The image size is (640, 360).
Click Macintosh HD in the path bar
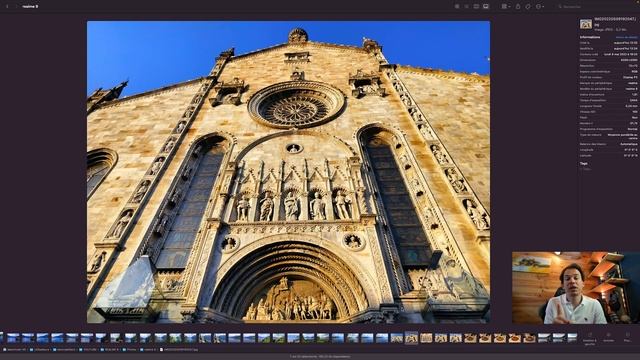click(x=14, y=350)
